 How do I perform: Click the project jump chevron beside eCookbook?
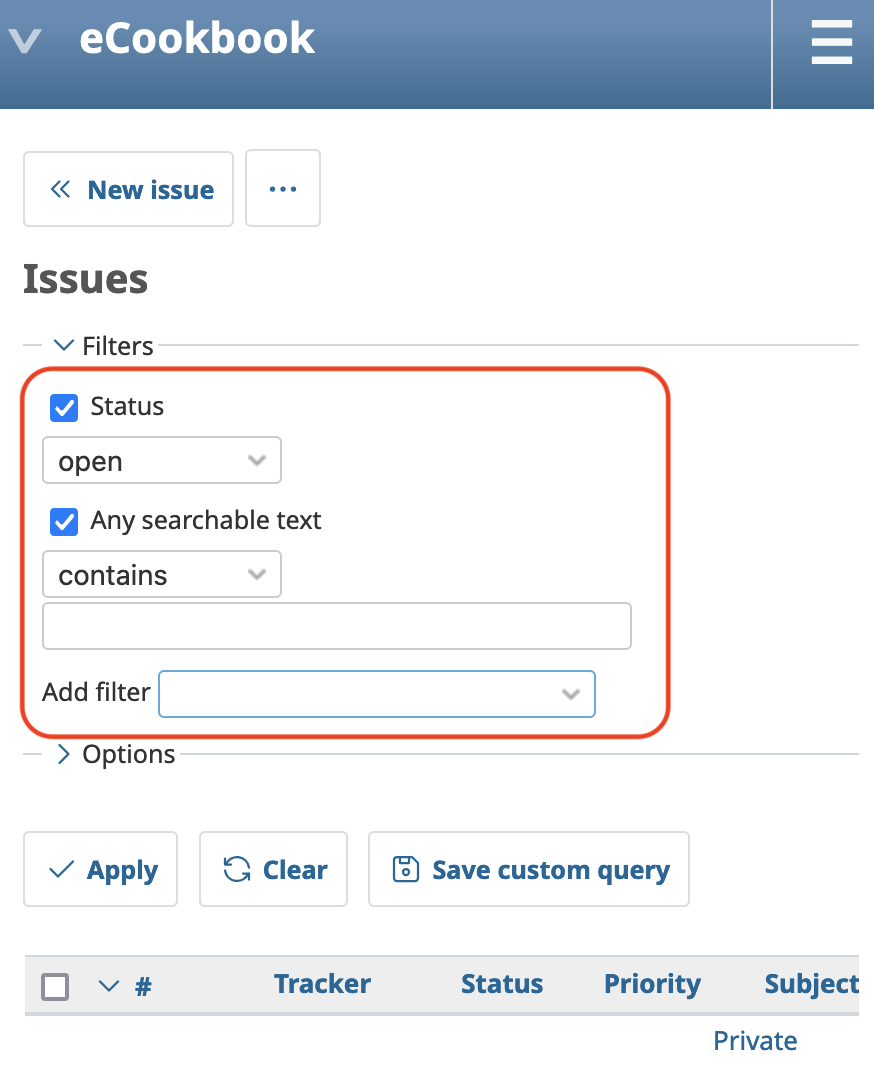coord(24,41)
